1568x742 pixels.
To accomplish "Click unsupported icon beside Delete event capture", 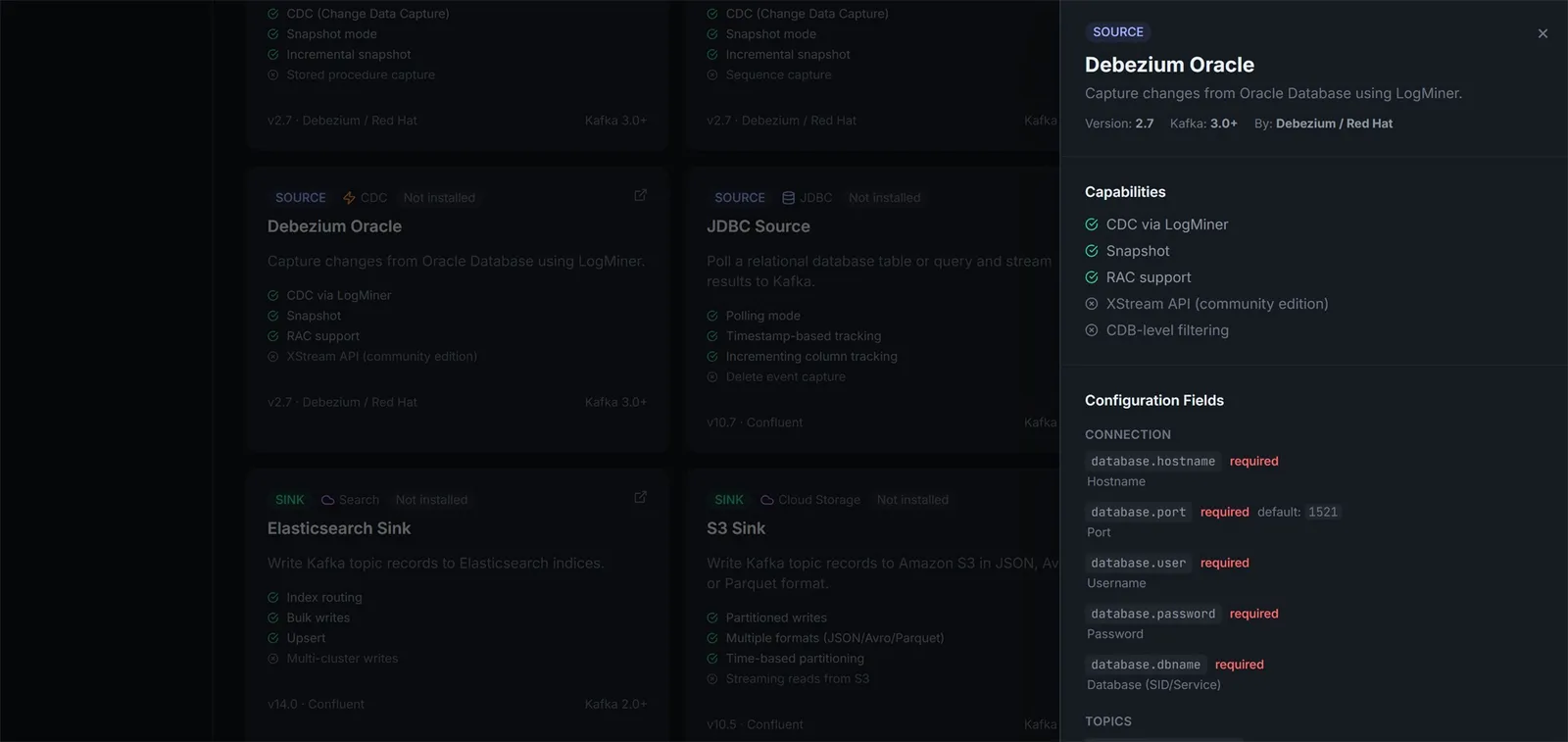I will pyautogui.click(x=712, y=376).
